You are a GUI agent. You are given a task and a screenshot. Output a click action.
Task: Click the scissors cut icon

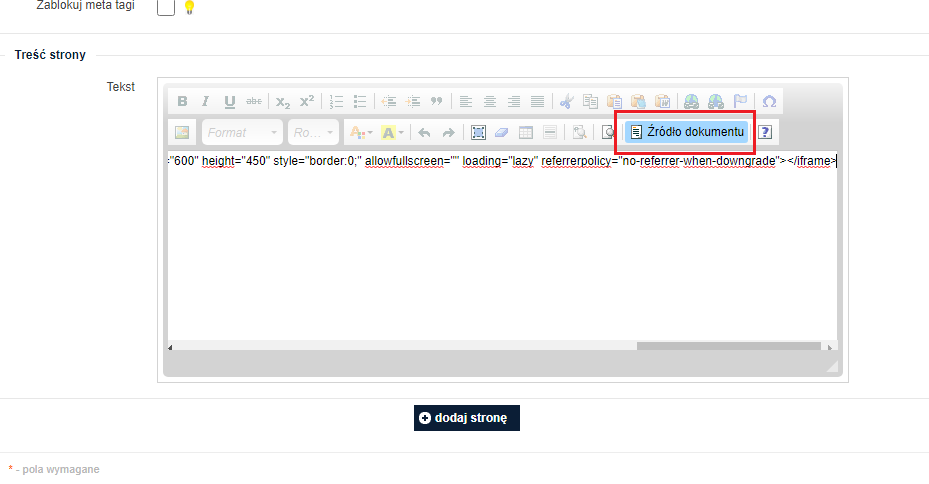click(x=566, y=101)
